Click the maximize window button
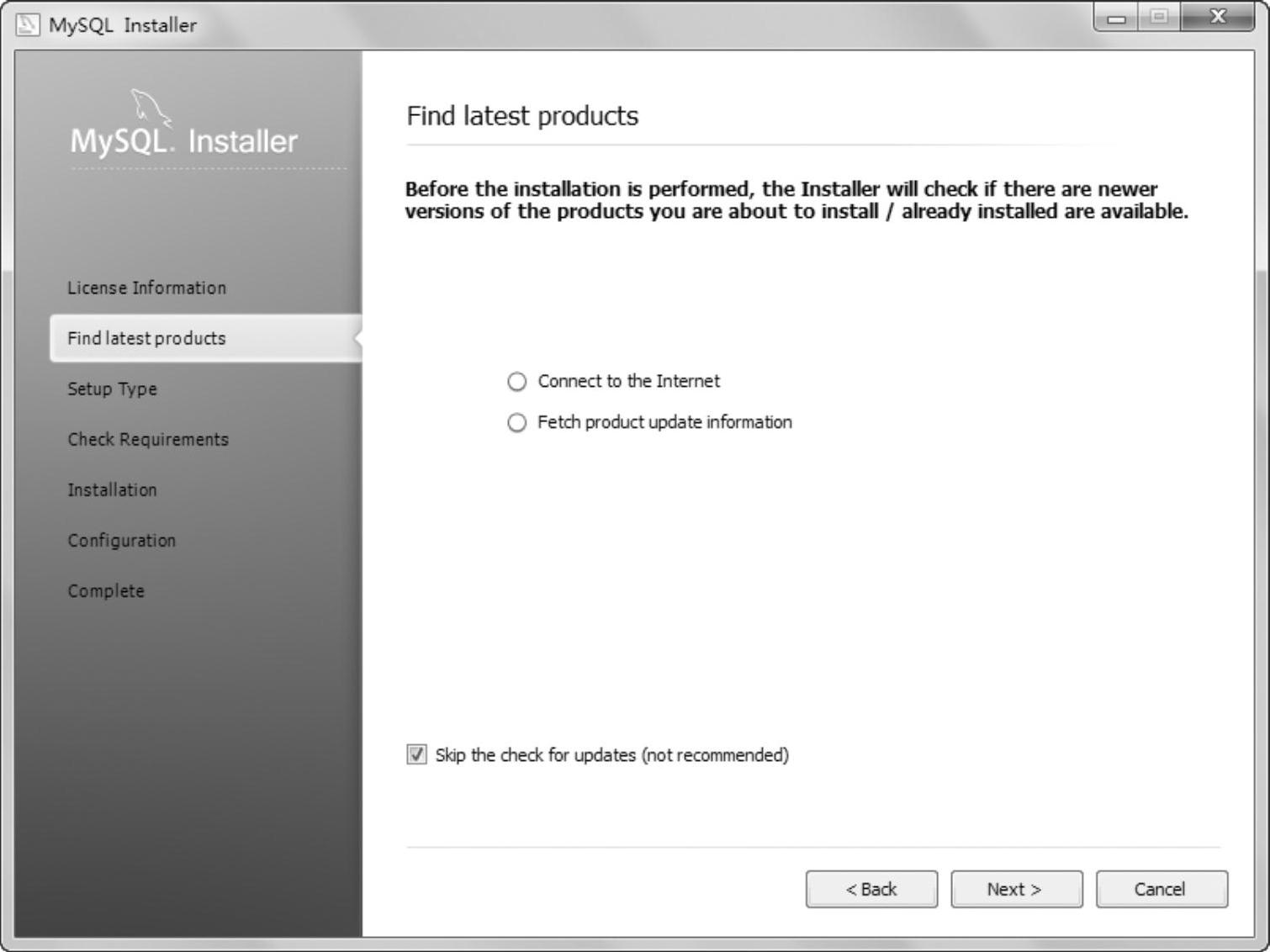 [x=1159, y=18]
